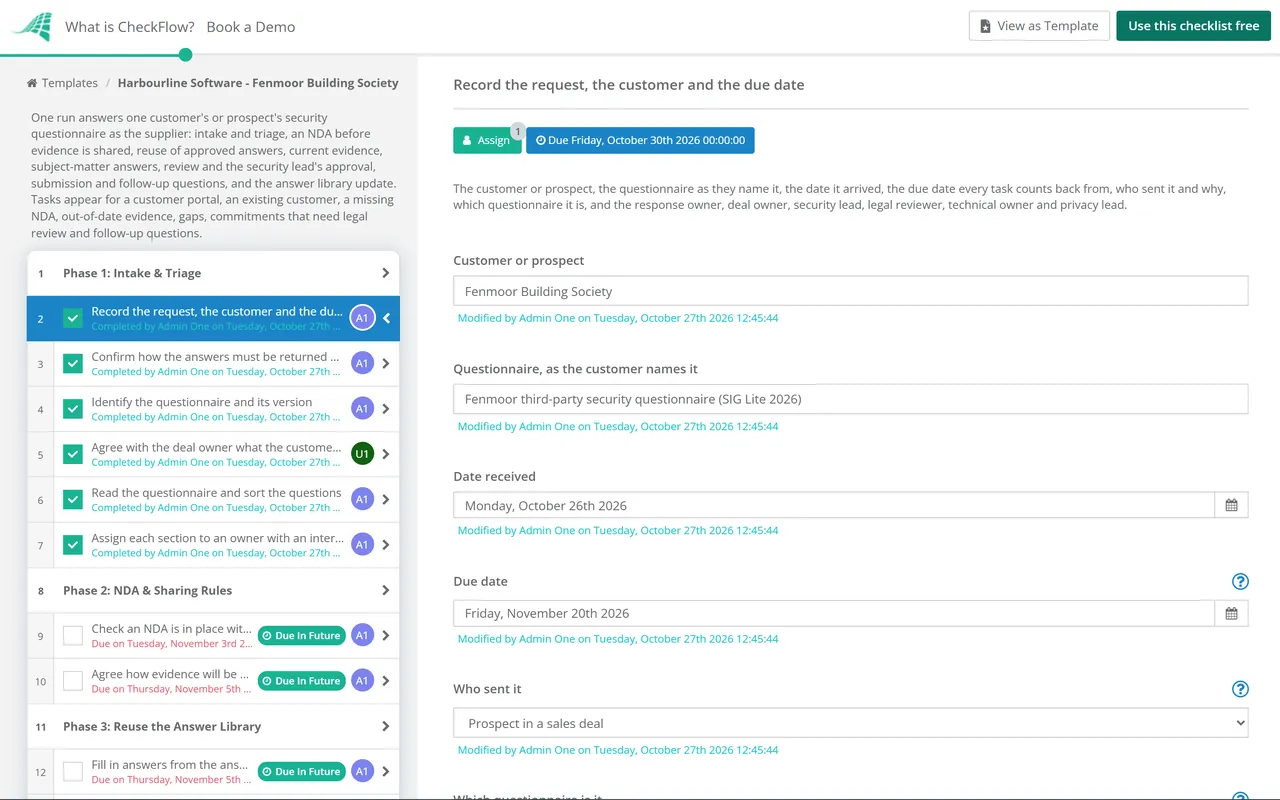
Task: Click Customer or prospect input field
Action: [851, 291]
